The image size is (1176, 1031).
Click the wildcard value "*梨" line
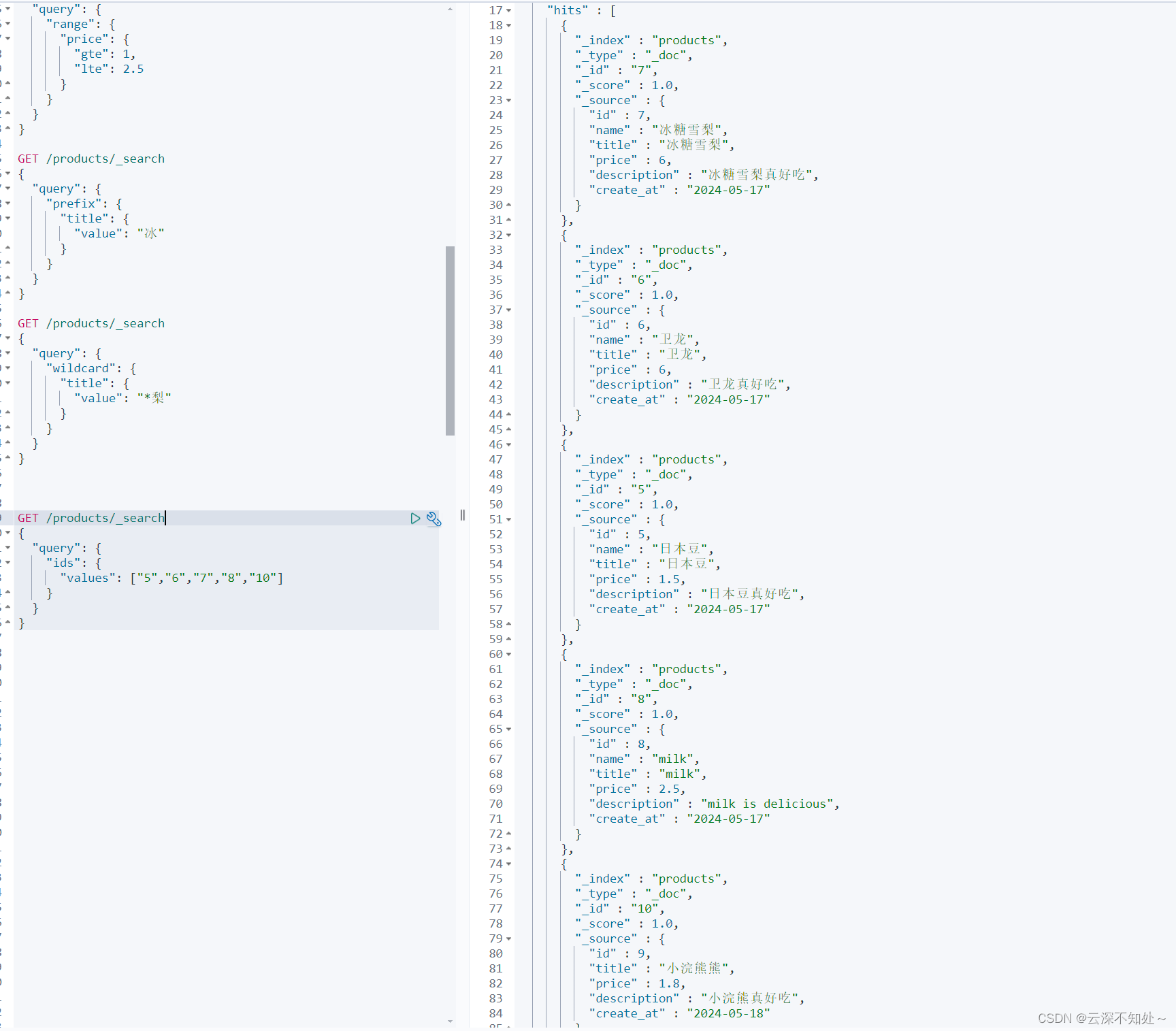click(122, 399)
